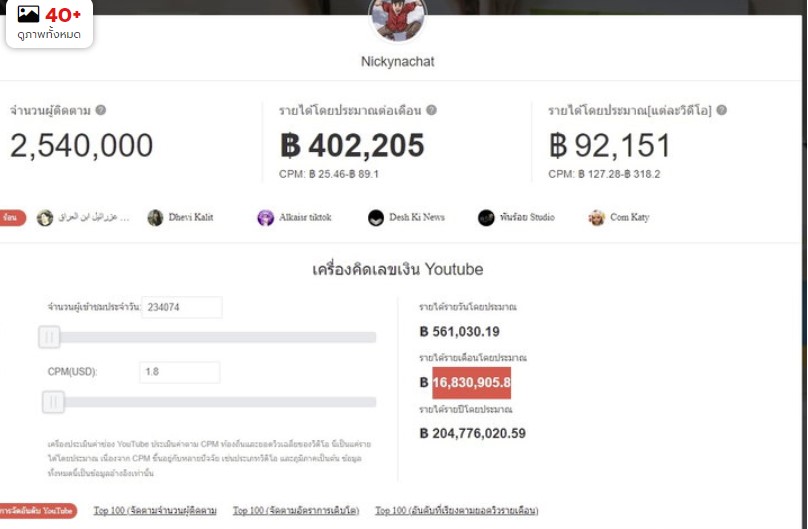Click the Arabic-named channel avatar
The image size is (808, 529).
[x=45, y=218]
